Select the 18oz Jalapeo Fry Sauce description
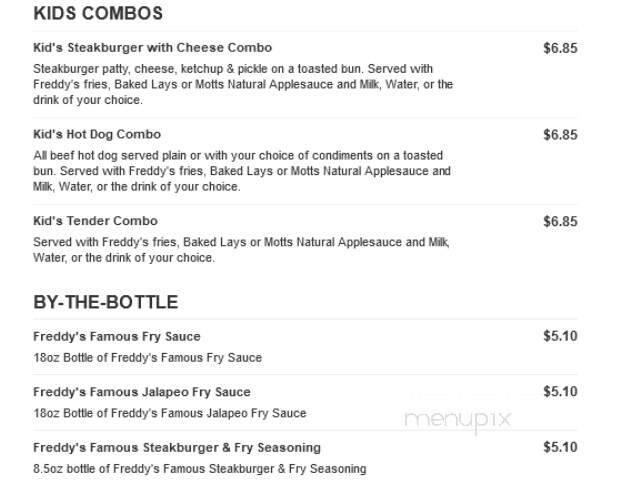 click(170, 413)
